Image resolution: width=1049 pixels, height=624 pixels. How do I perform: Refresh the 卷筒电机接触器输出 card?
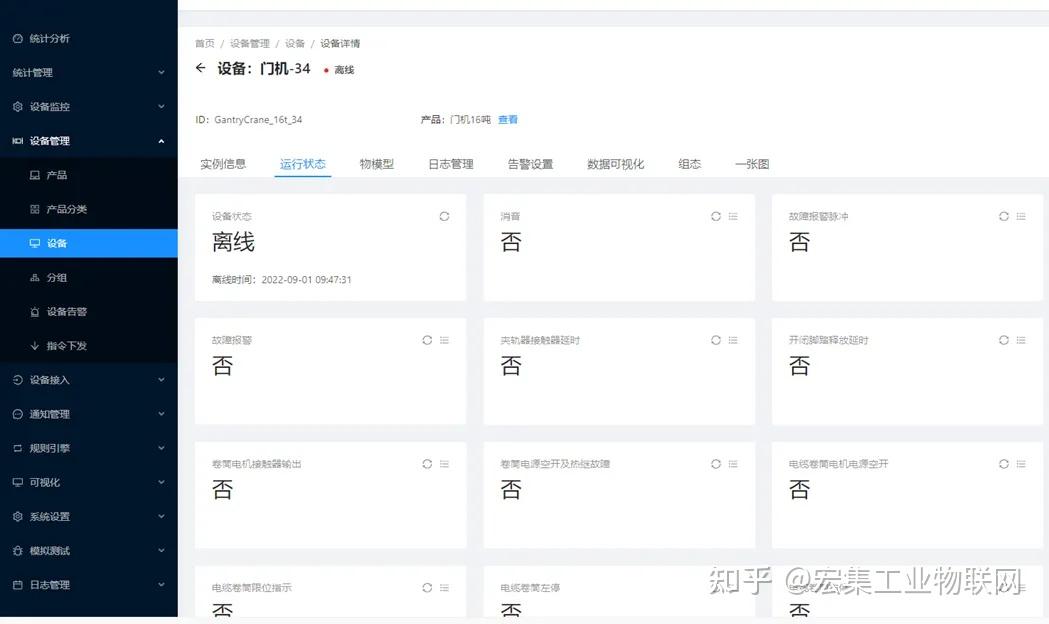pyautogui.click(x=427, y=463)
